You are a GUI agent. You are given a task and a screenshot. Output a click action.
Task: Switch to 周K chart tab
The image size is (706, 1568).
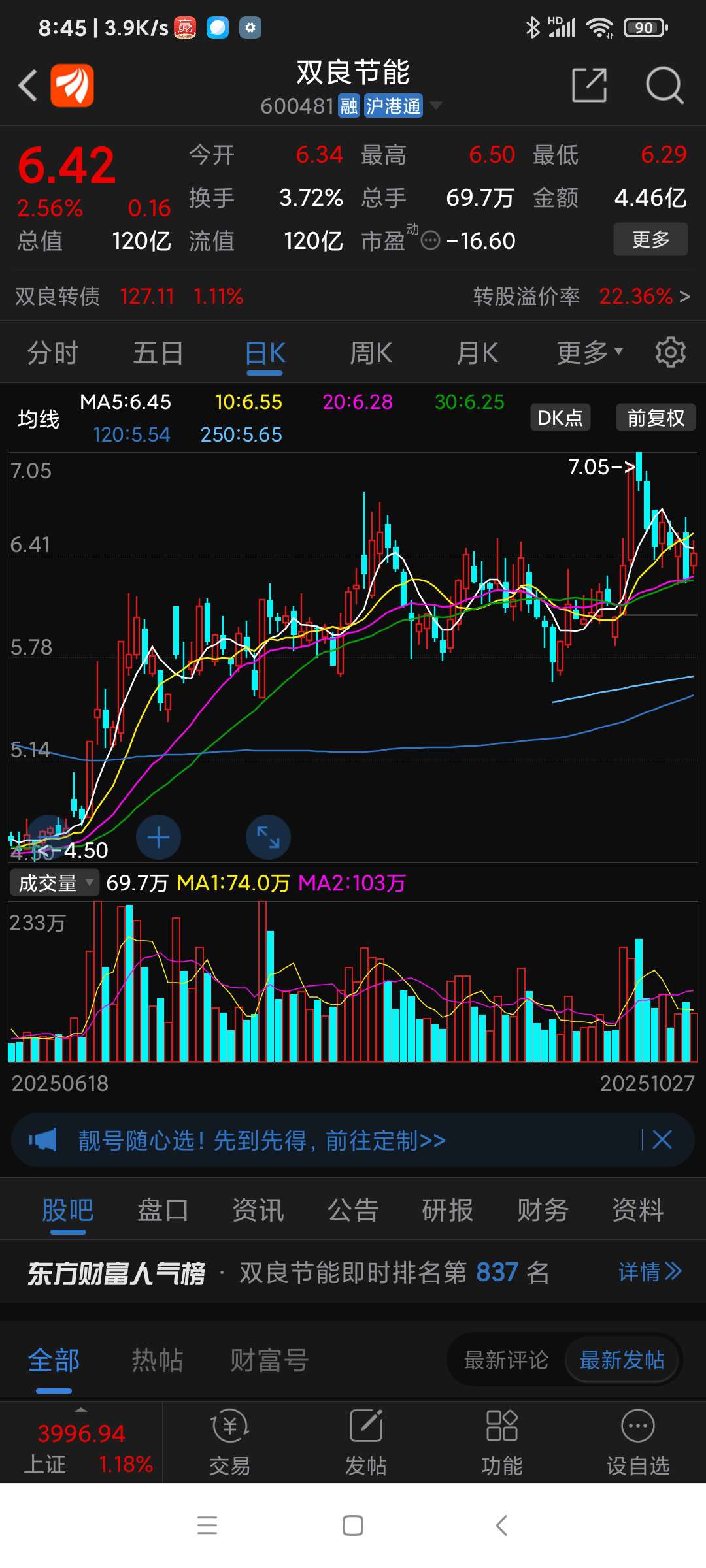(371, 353)
